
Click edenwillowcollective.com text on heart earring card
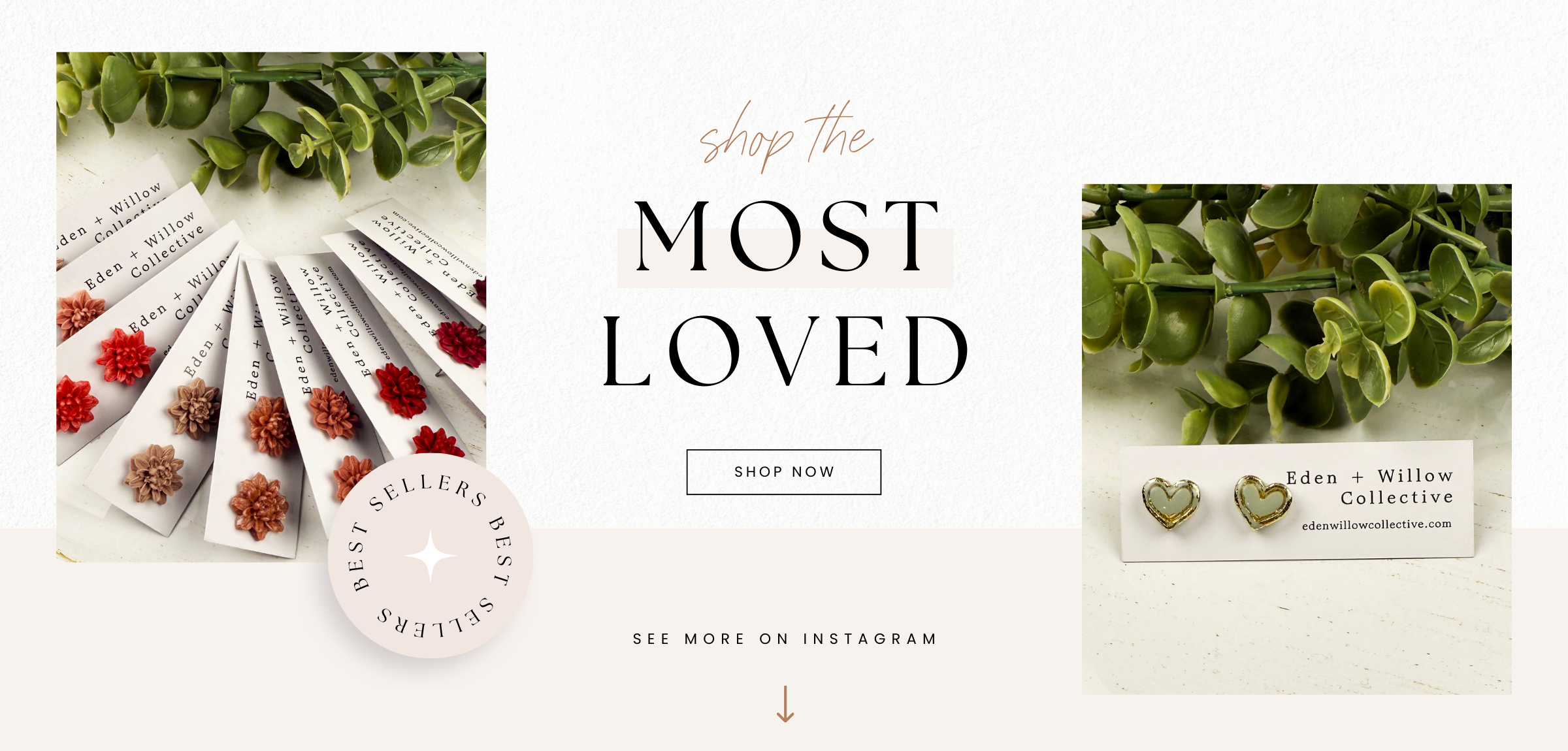click(x=1377, y=524)
